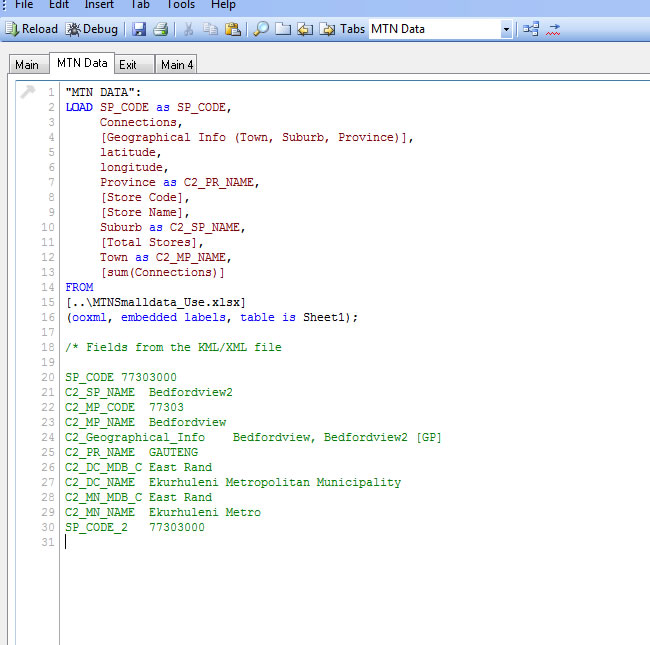
Task: Open the Main 4 script tab
Action: coord(177,65)
